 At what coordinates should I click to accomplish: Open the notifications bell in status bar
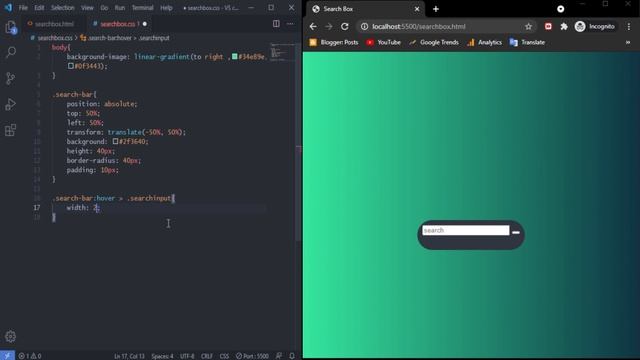coord(292,356)
